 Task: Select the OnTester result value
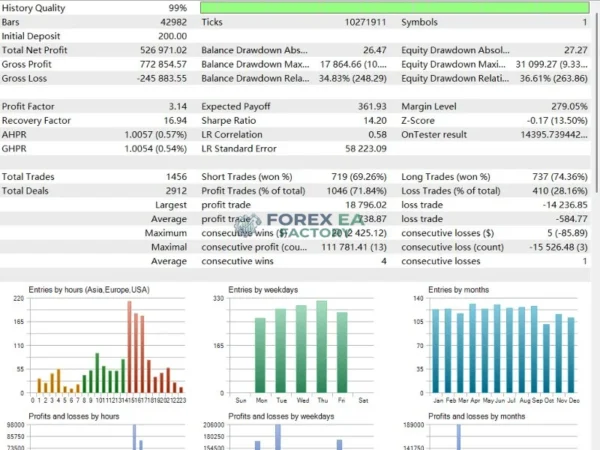tap(554, 135)
